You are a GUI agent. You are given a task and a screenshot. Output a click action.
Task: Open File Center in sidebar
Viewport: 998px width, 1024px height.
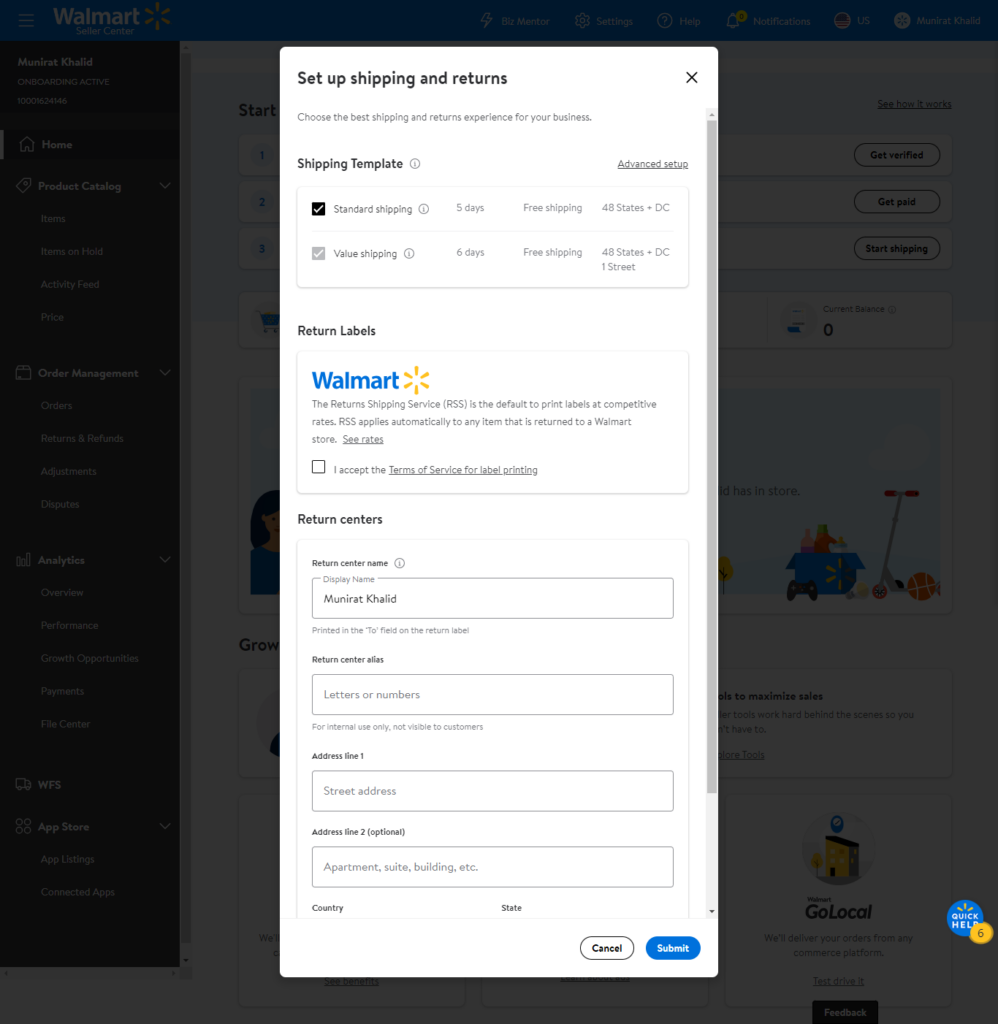tap(65, 724)
